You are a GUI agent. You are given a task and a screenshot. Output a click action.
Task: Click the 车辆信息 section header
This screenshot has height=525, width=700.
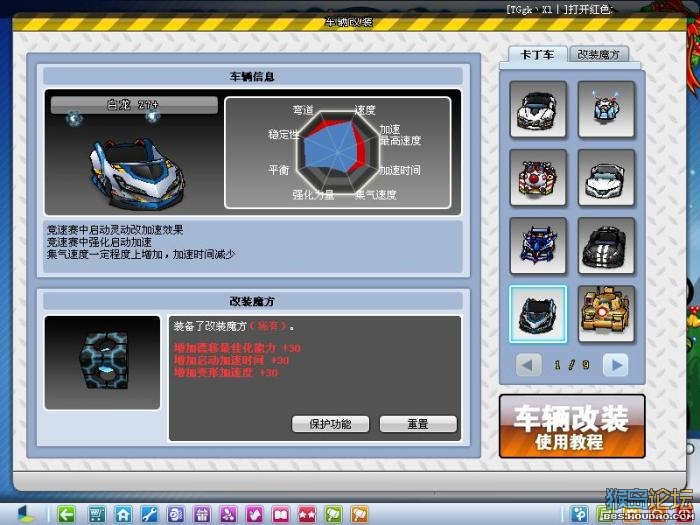252,76
